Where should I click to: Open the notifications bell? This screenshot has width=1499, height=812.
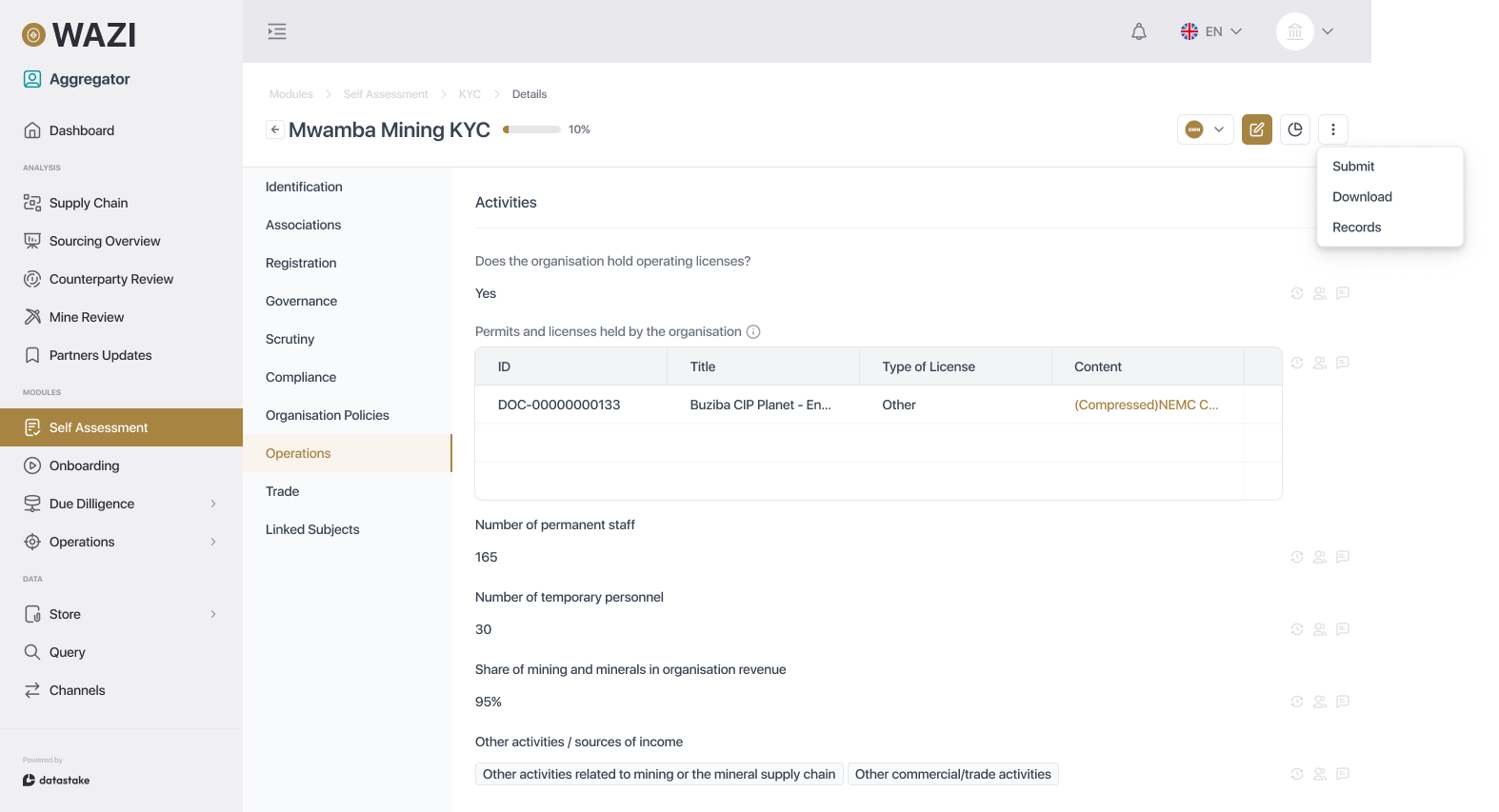tap(1139, 31)
